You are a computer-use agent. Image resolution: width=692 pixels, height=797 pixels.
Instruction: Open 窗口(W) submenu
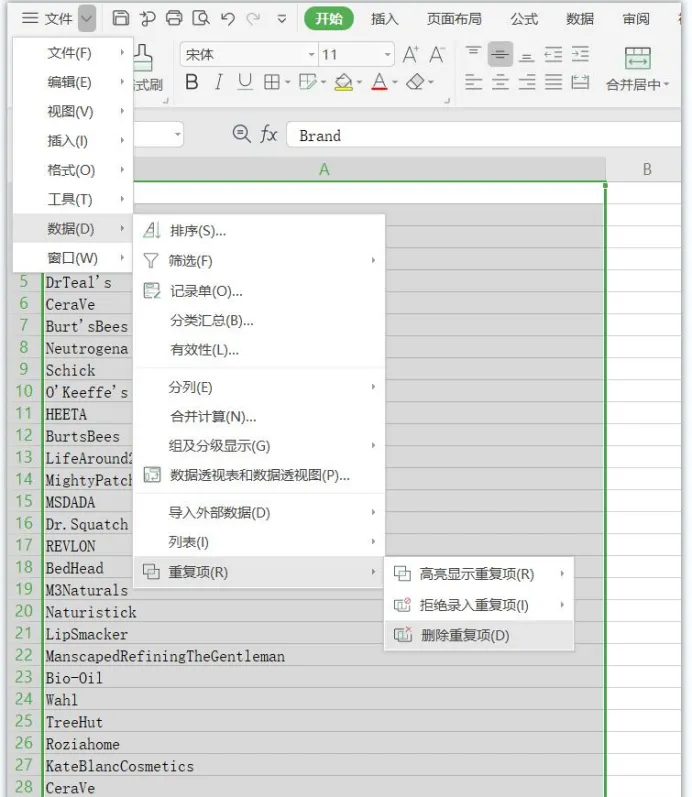(x=72, y=258)
